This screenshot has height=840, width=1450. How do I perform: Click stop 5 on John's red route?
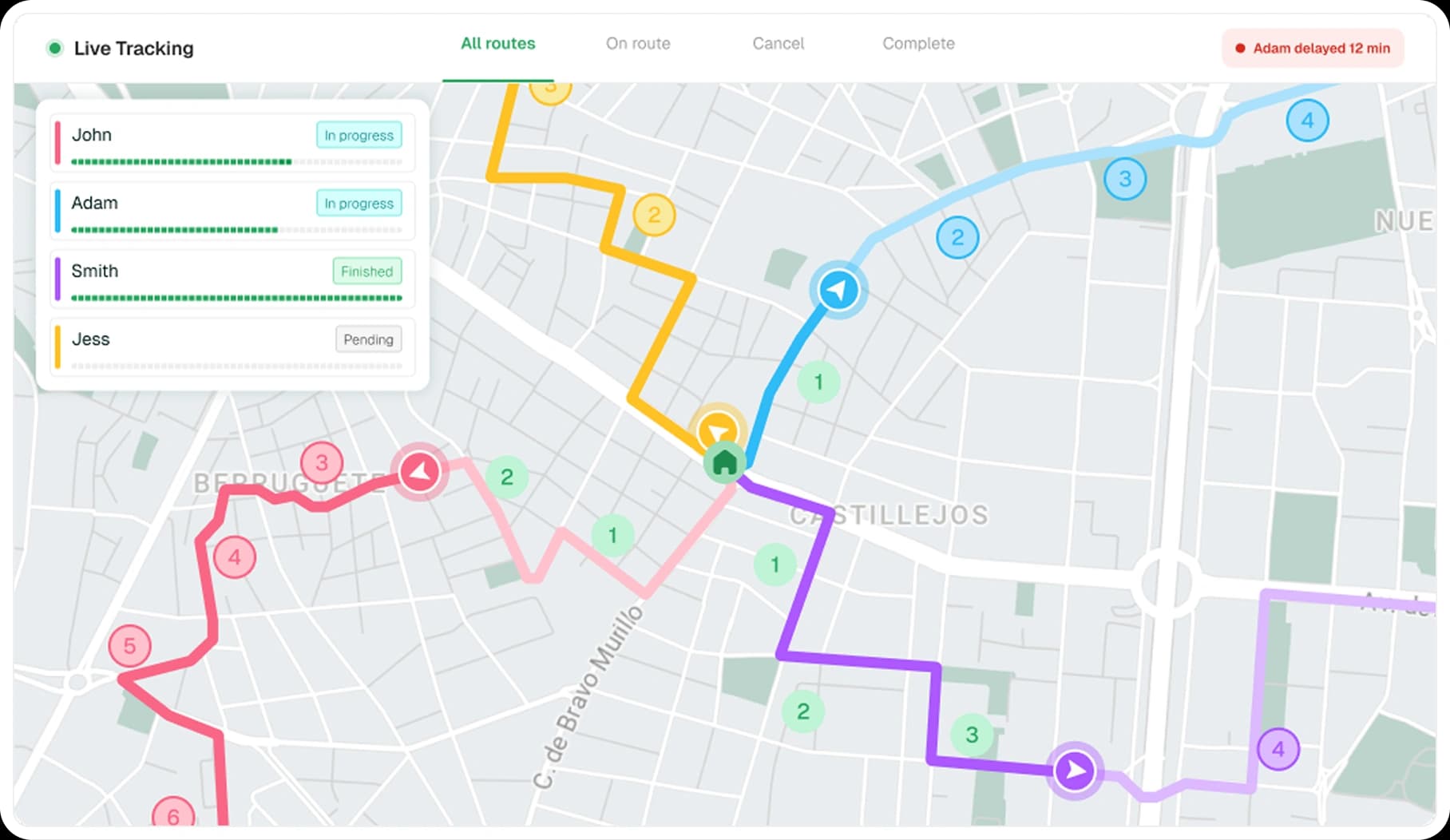tap(129, 647)
